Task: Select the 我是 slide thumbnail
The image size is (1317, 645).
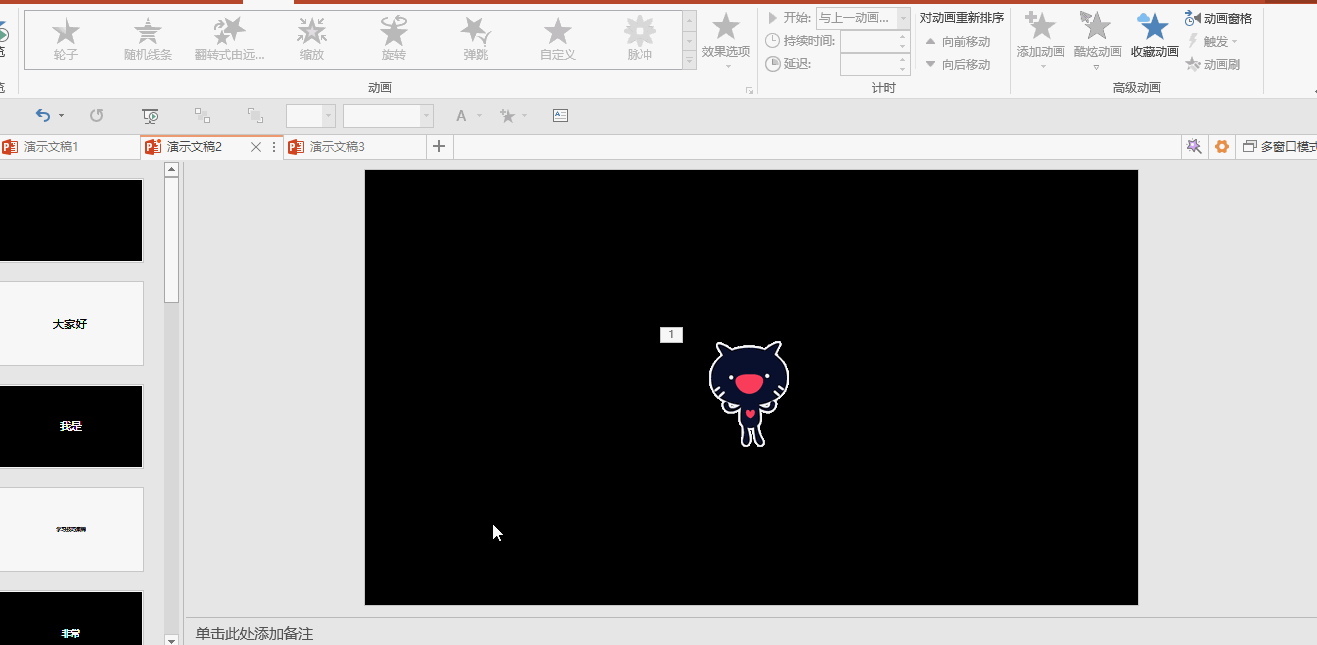Action: (71, 426)
